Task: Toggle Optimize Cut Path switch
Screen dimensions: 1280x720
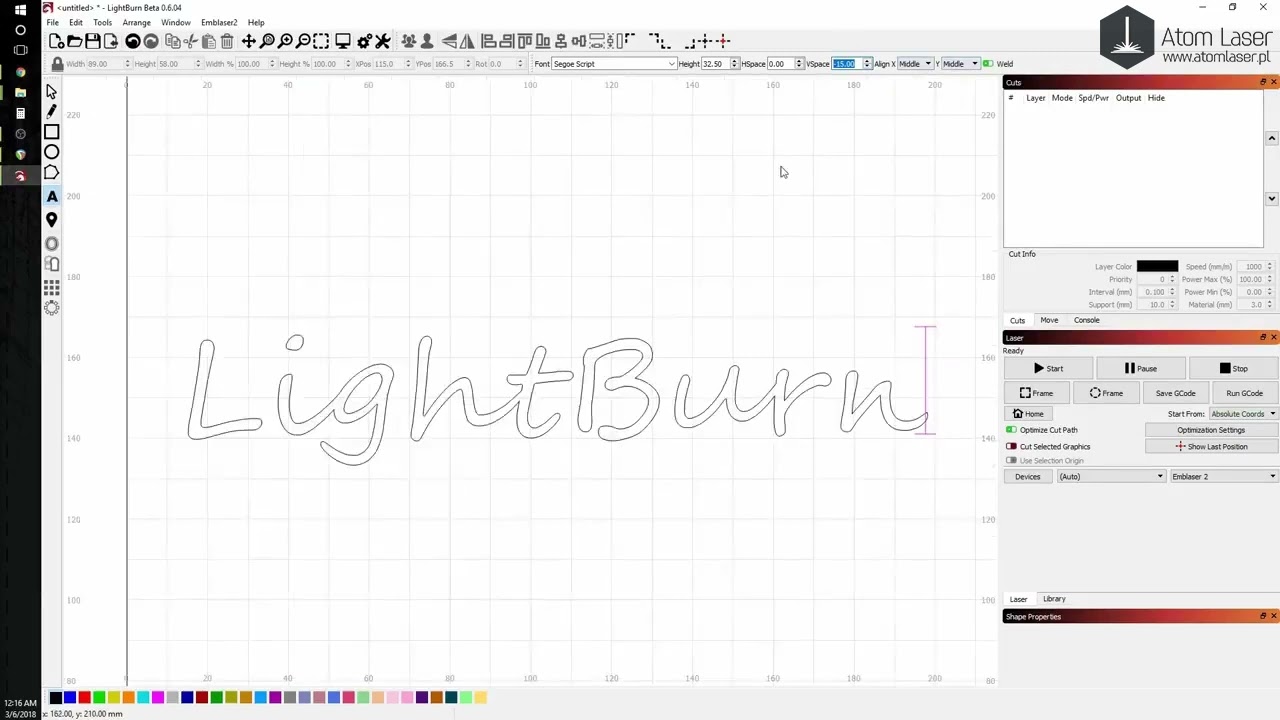Action: coord(1011,430)
